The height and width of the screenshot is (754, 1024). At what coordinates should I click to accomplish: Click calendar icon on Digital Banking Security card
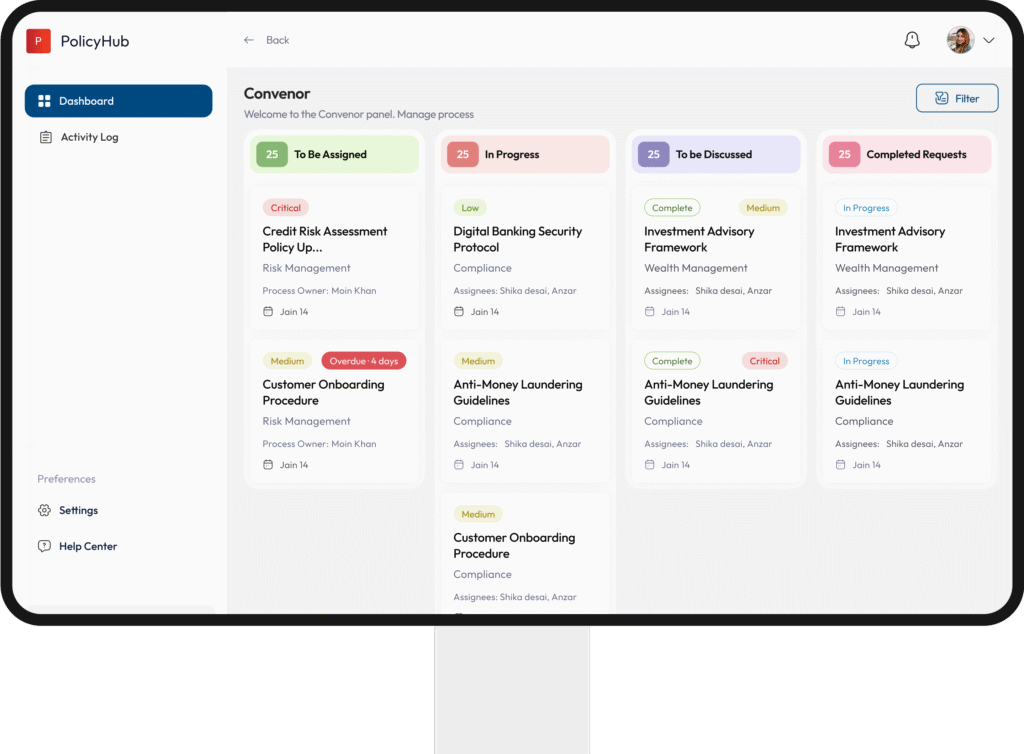(x=459, y=312)
